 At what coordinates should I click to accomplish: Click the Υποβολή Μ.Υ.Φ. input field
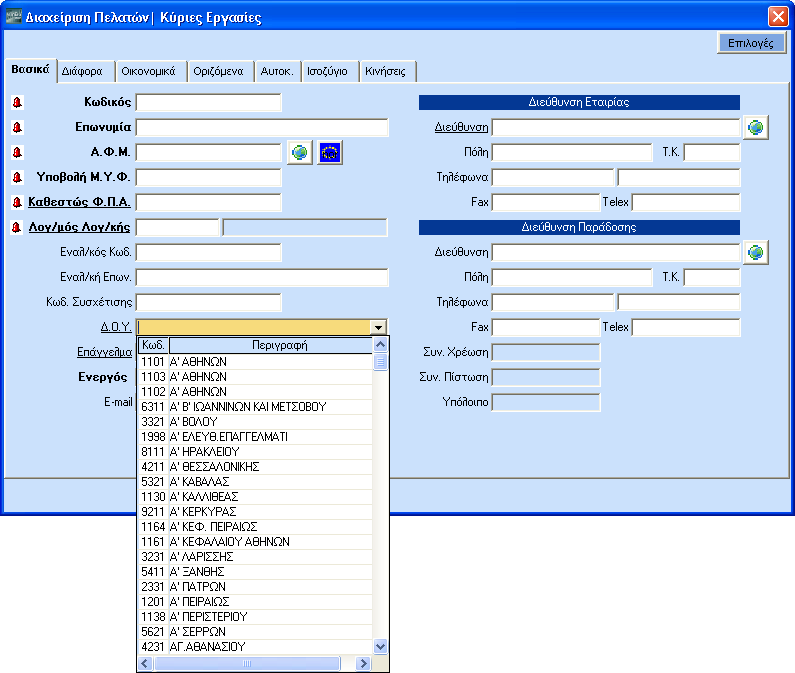(x=208, y=178)
